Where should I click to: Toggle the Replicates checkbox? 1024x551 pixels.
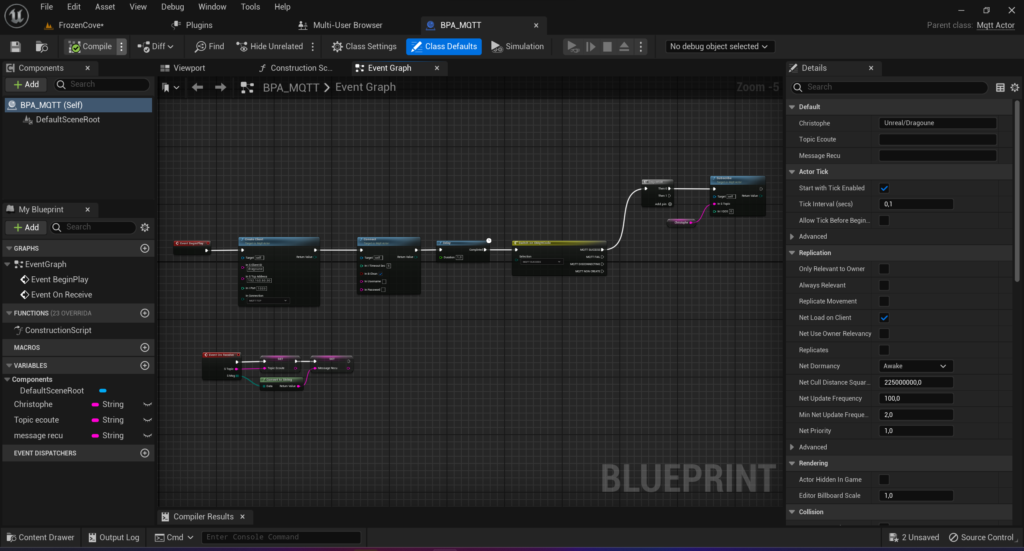(884, 350)
